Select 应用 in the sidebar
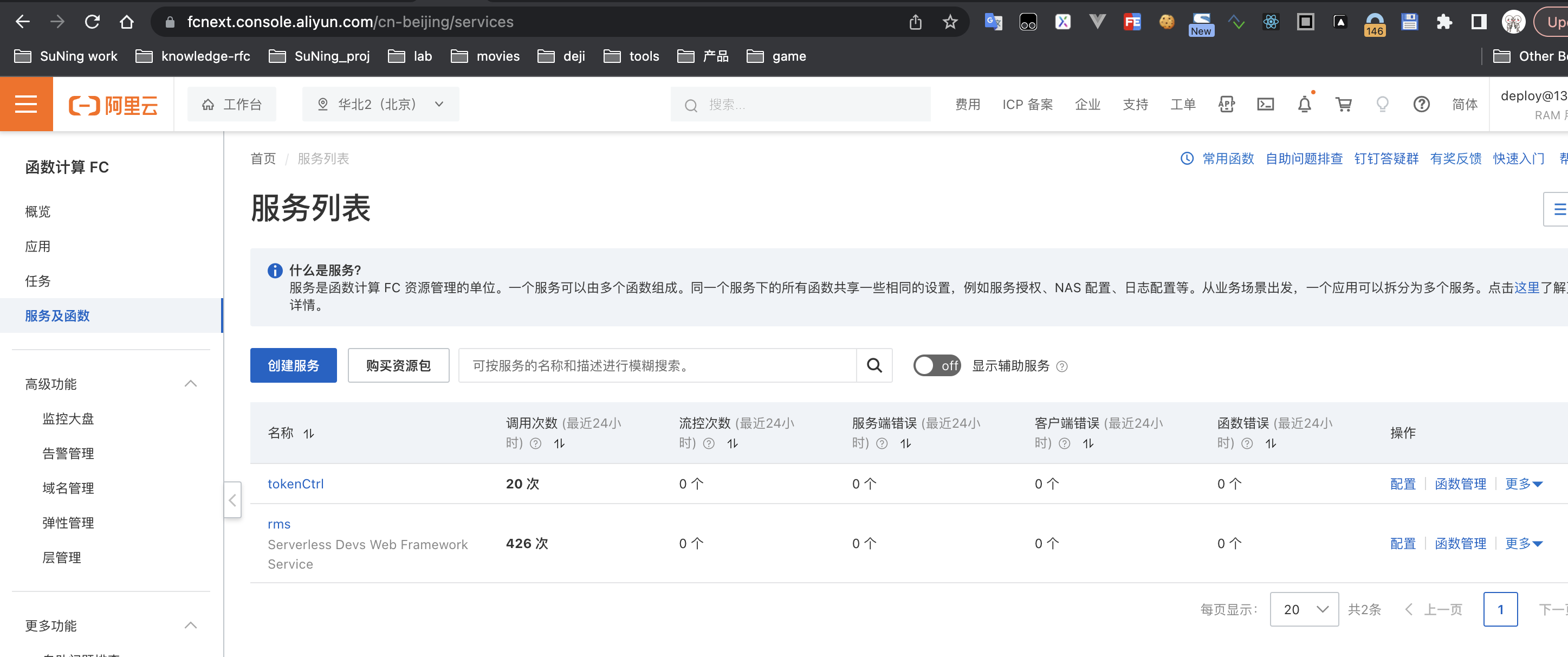This screenshot has width=1568, height=657. pyautogui.click(x=38, y=247)
